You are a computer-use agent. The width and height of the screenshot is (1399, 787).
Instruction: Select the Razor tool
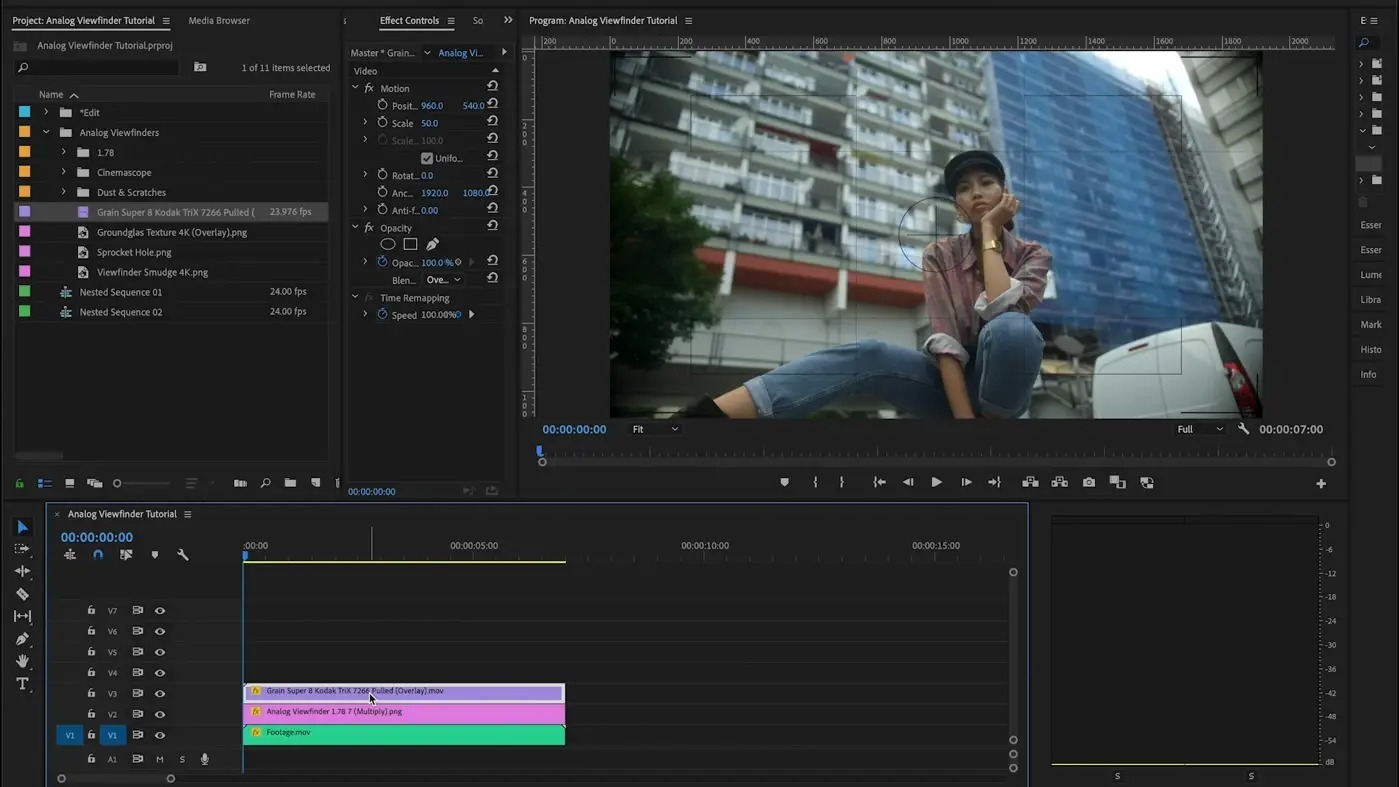click(22, 594)
